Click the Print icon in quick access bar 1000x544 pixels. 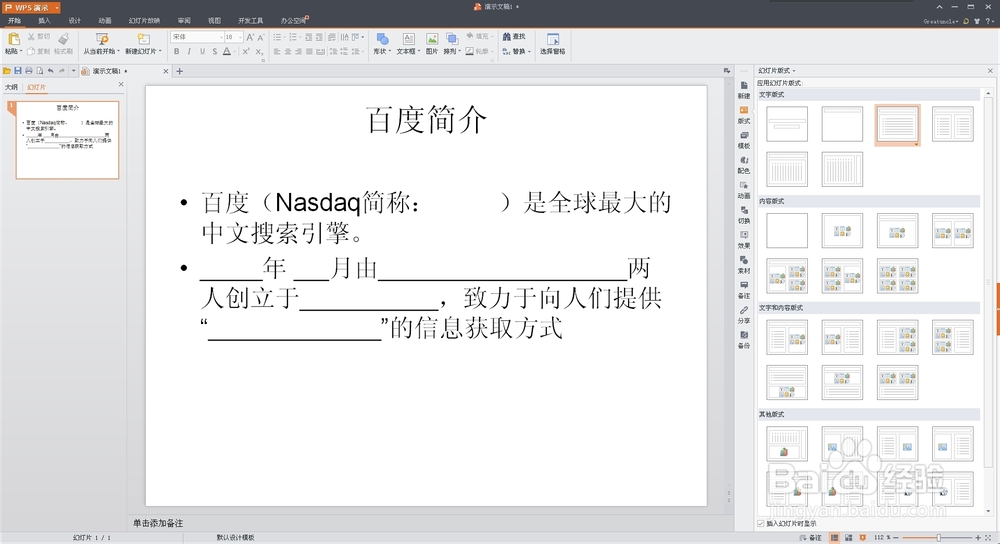[x=29, y=71]
